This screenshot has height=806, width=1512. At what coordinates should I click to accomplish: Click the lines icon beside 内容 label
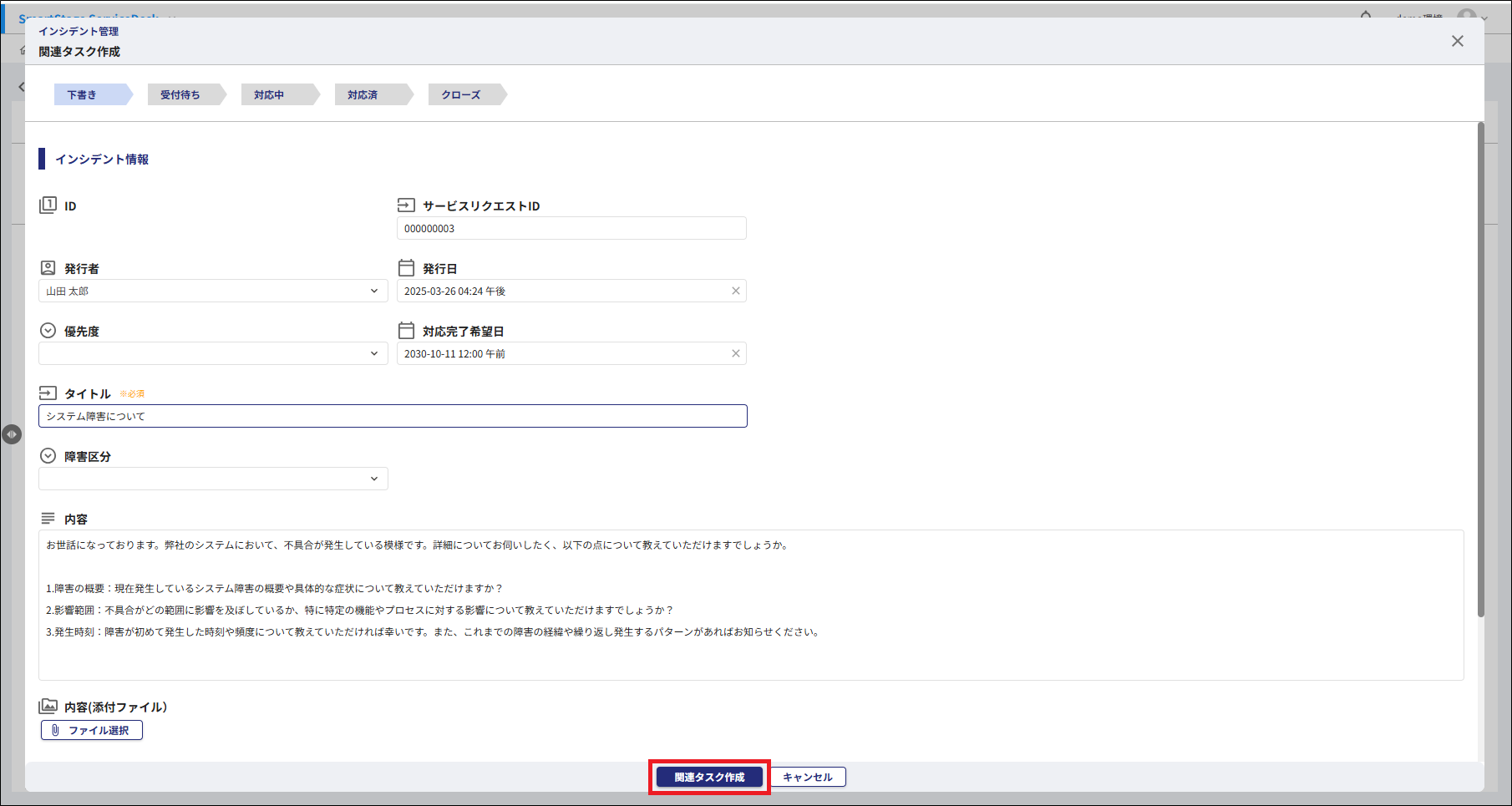pos(48,519)
